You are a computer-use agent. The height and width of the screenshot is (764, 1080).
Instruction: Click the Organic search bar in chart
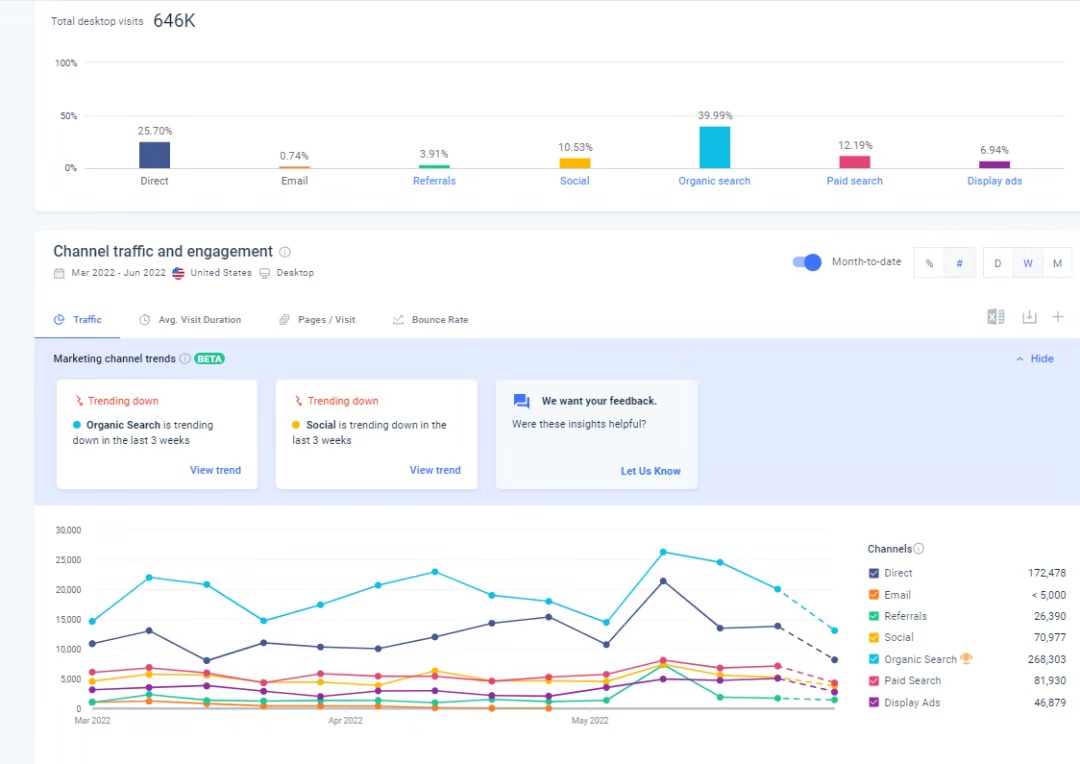click(x=714, y=147)
